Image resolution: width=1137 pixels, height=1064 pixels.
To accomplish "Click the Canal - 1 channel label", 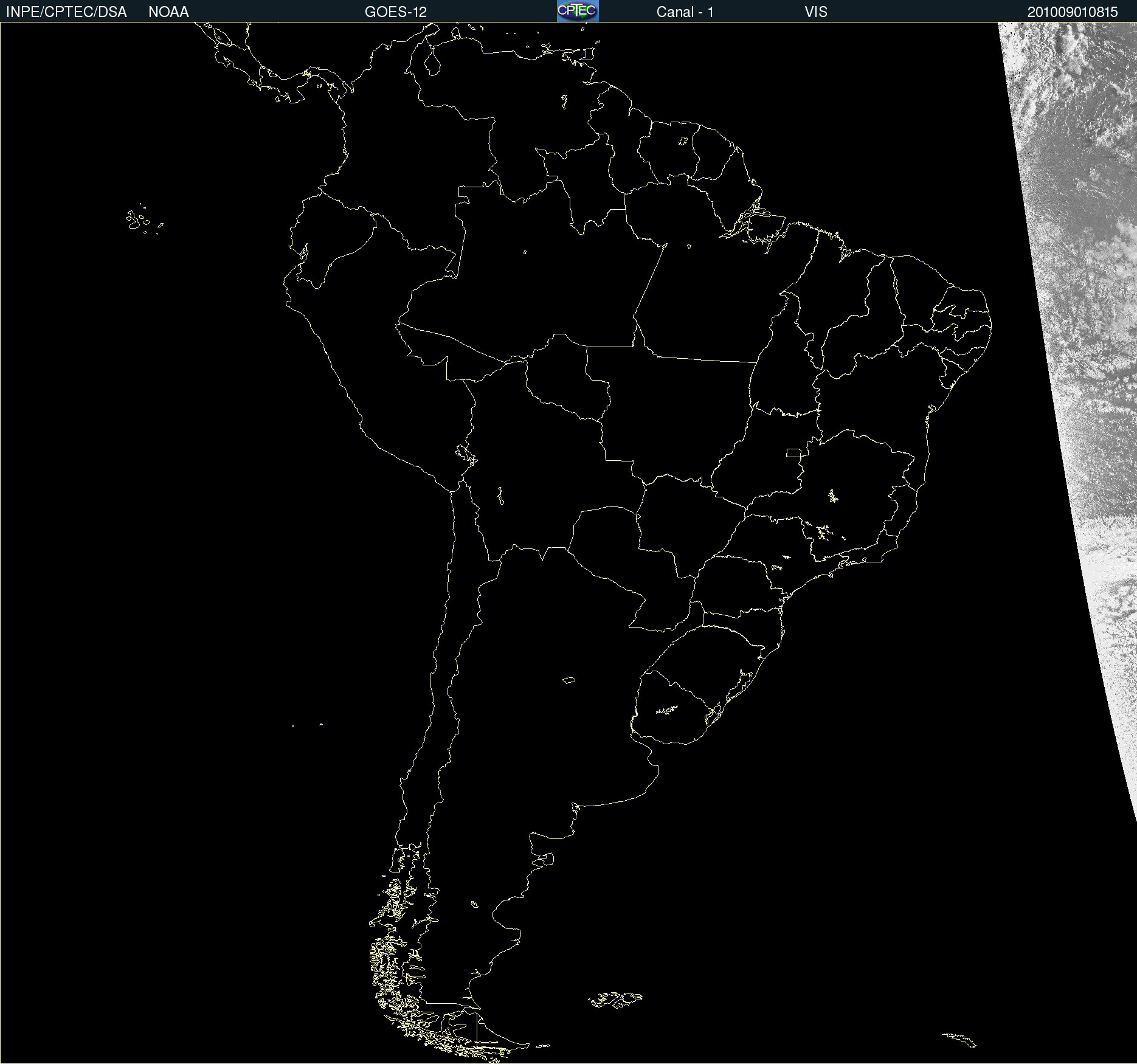I will [685, 12].
